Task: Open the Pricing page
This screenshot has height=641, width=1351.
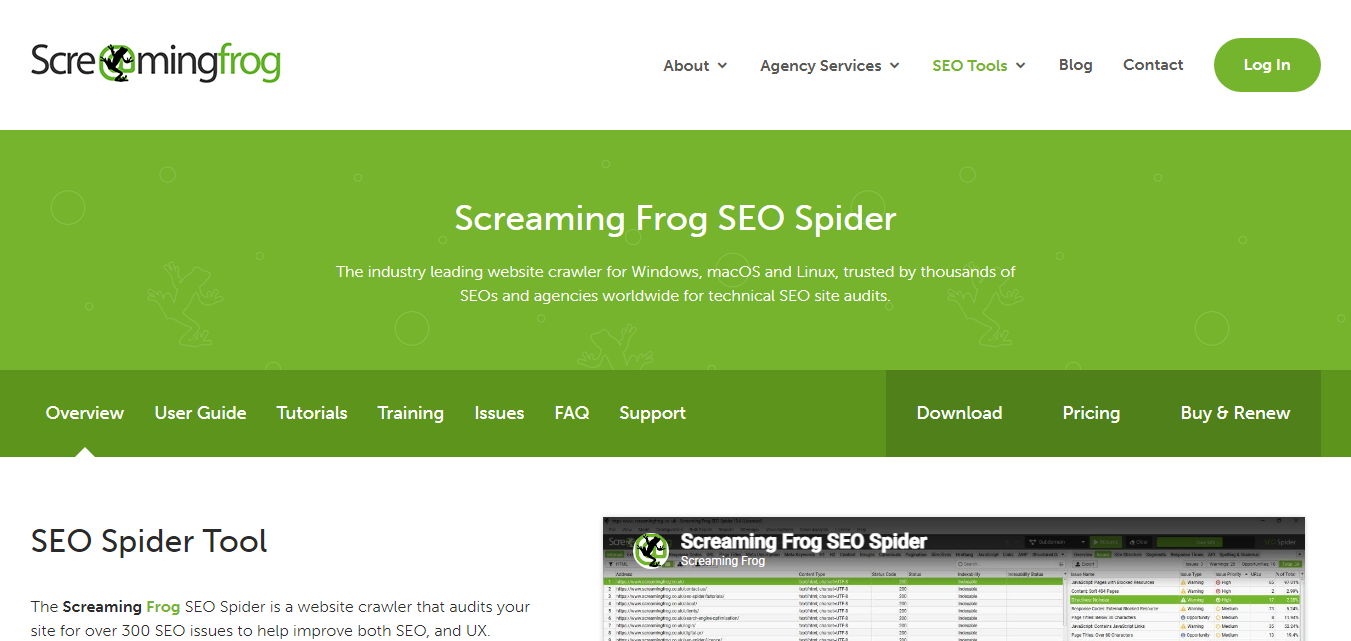Action: (x=1091, y=413)
